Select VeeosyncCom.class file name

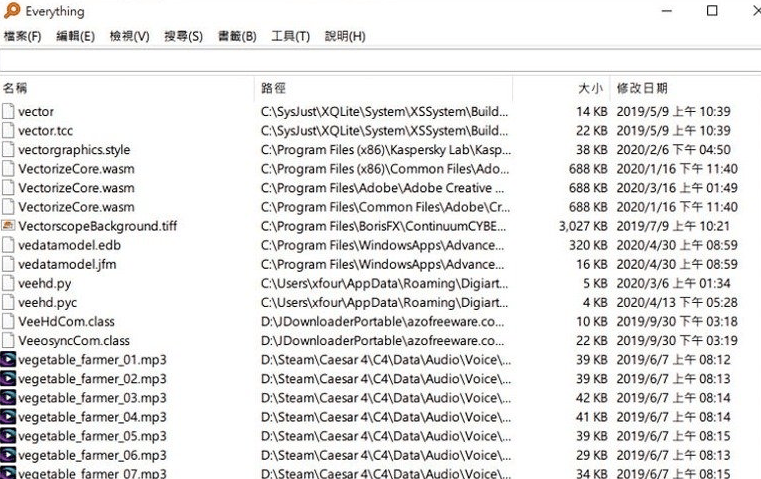click(x=74, y=341)
